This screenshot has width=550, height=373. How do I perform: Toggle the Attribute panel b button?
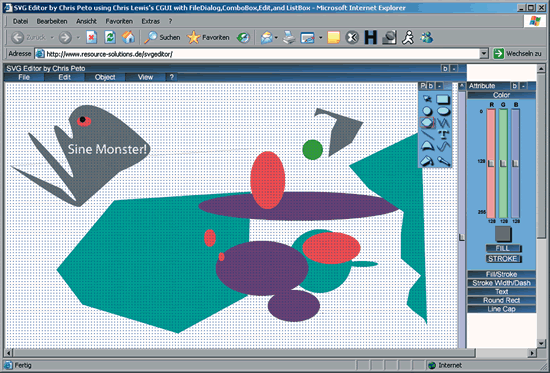click(515, 86)
